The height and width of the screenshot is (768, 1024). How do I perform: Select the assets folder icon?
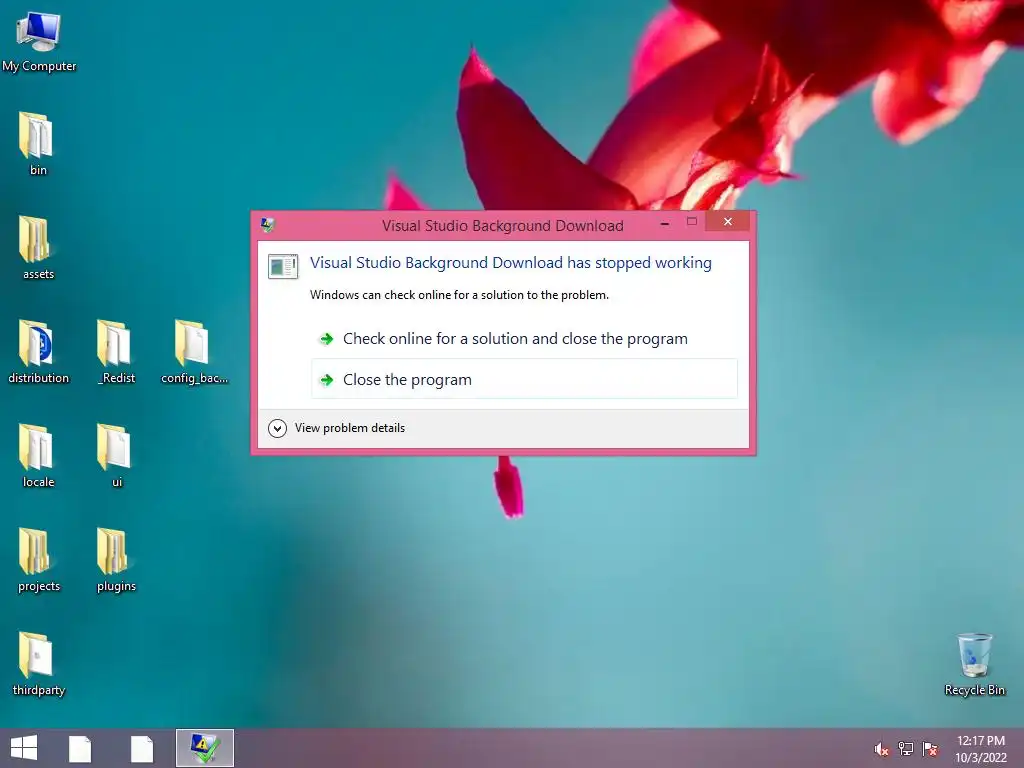pos(37,248)
